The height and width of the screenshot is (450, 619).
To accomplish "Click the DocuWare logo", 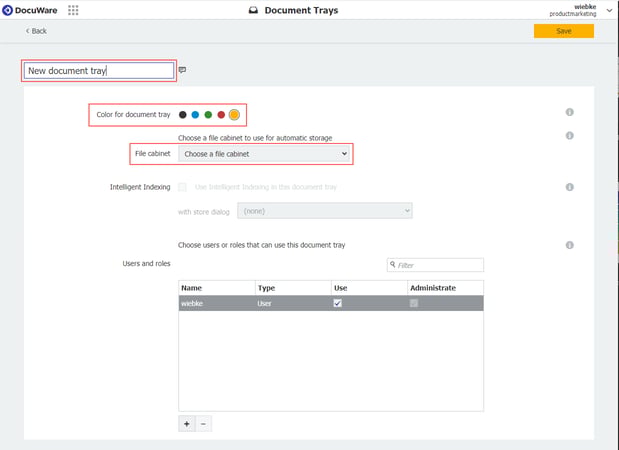I will tap(31, 11).
